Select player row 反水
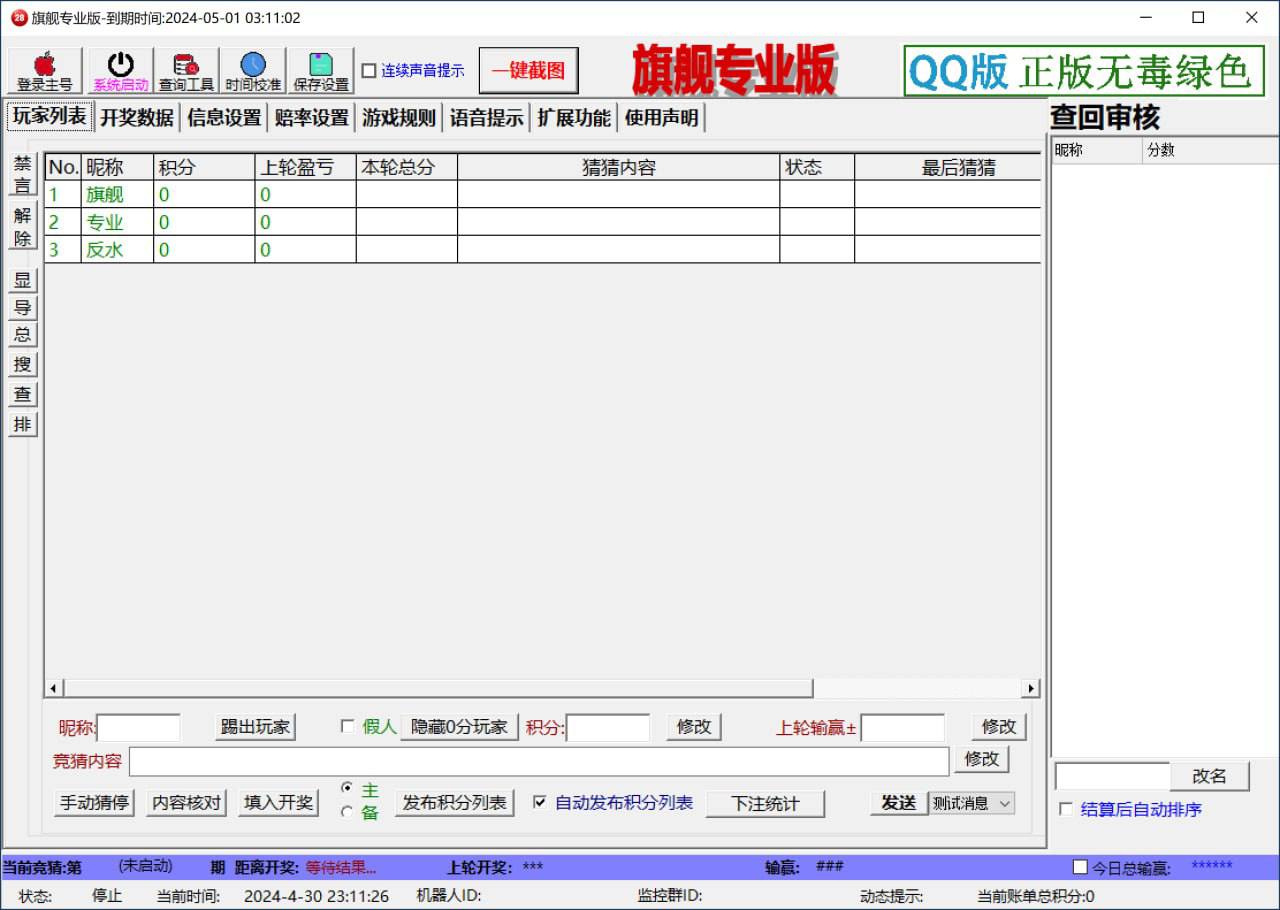The width and height of the screenshot is (1280, 910). [x=543, y=250]
